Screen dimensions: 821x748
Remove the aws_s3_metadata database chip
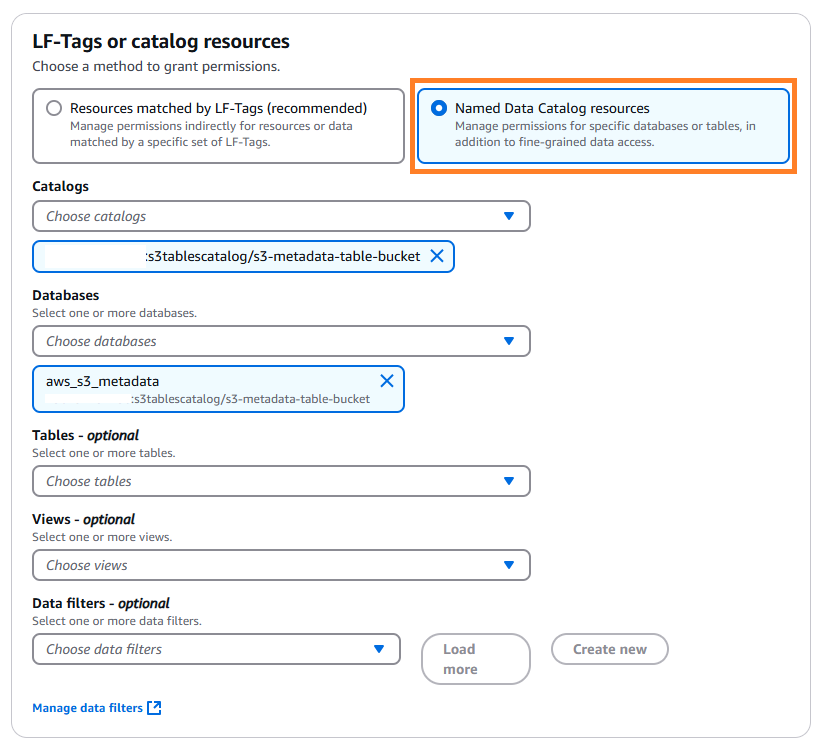pyautogui.click(x=387, y=381)
